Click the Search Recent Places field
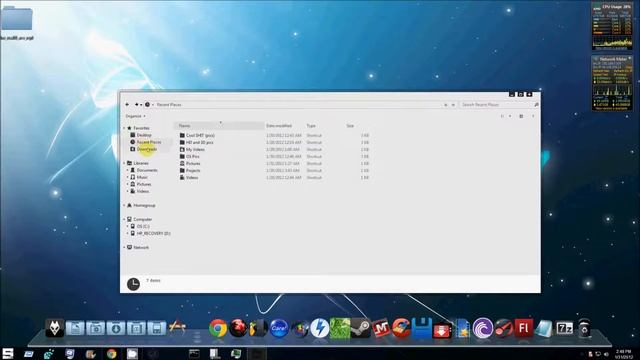640x360 pixels. point(496,105)
